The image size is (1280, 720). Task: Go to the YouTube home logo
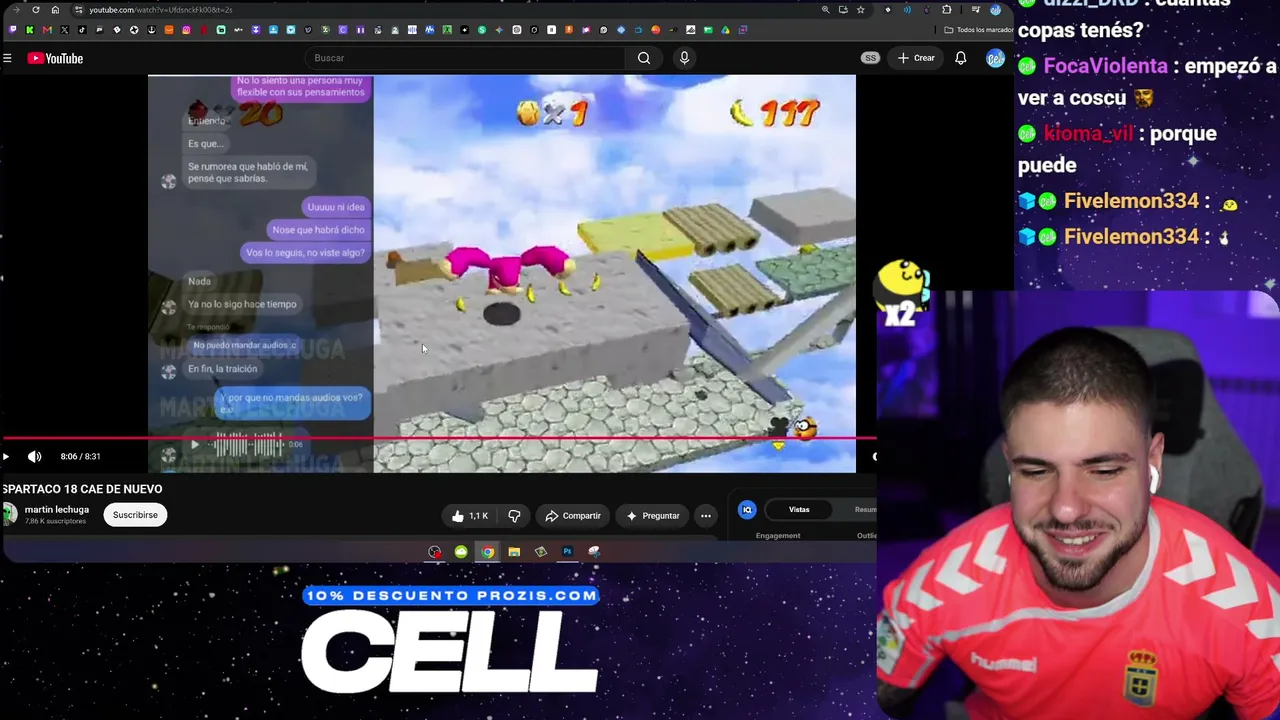tap(55, 58)
